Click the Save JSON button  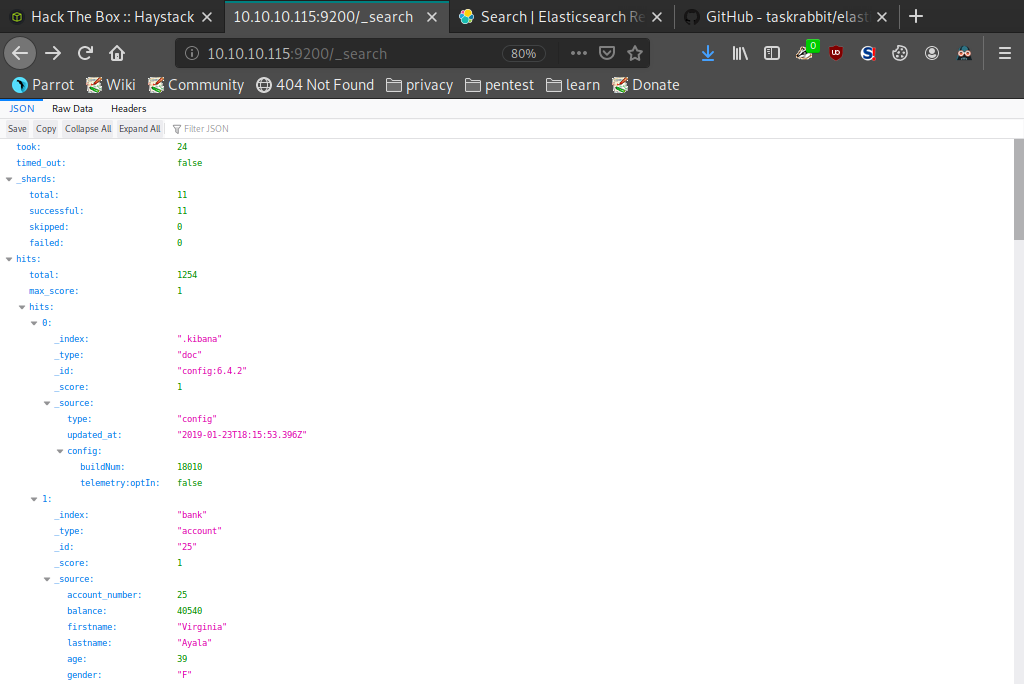click(x=17, y=129)
